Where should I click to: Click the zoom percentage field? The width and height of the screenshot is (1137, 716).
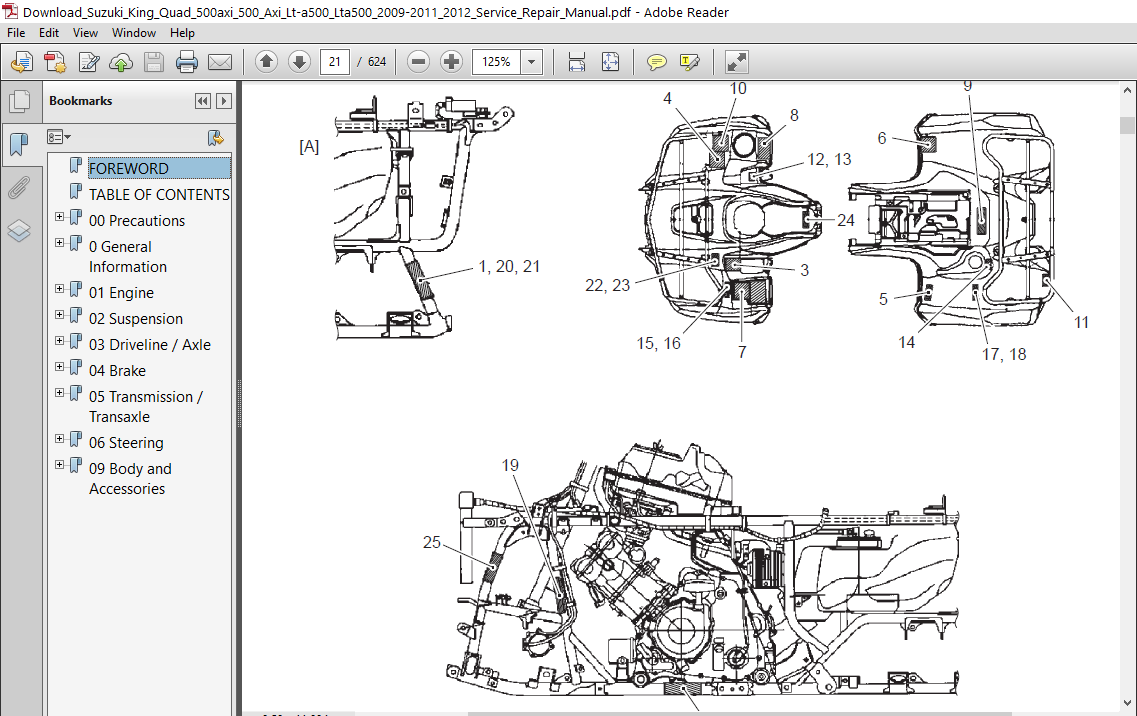coord(497,62)
